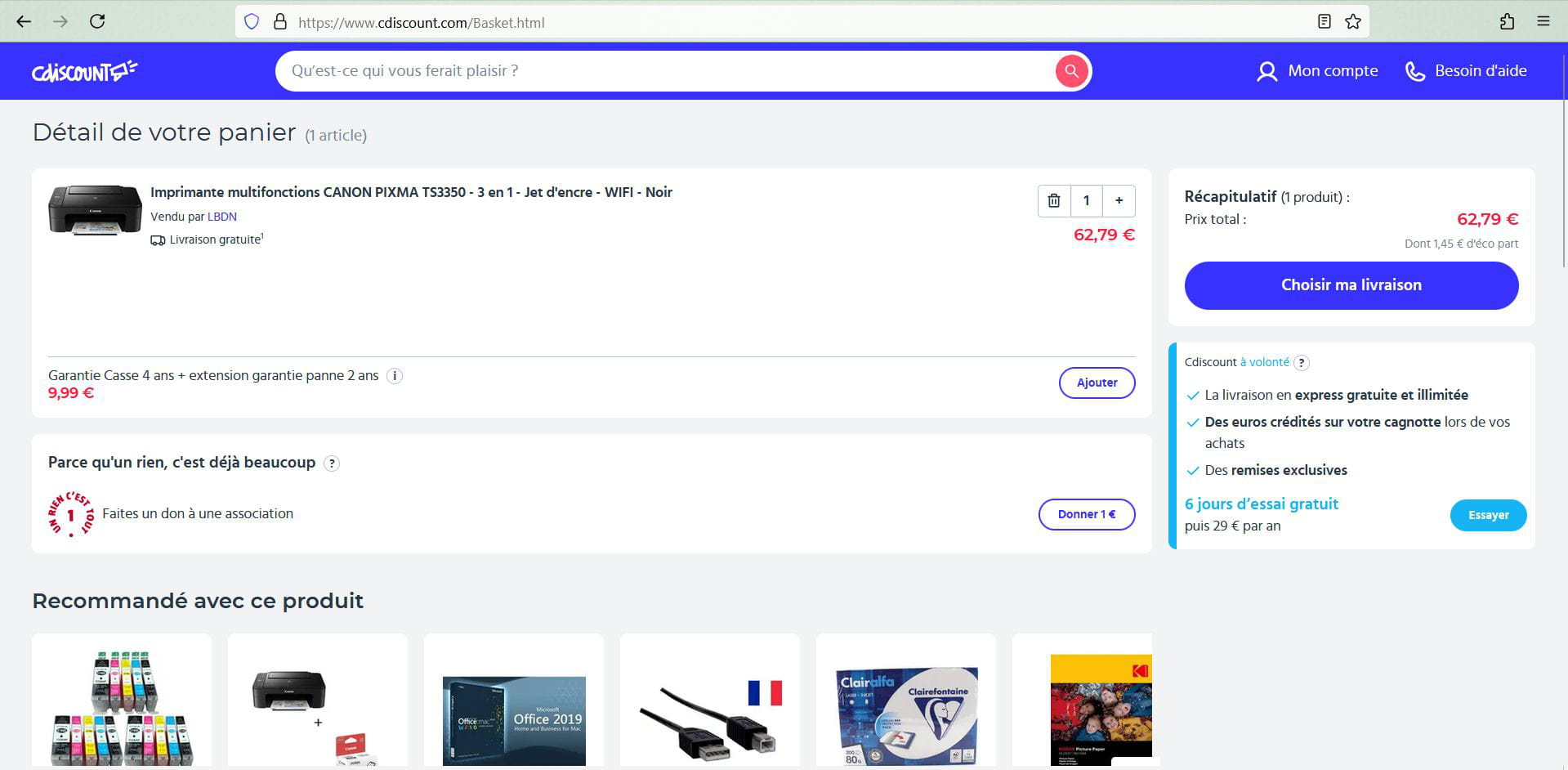Image resolution: width=1568 pixels, height=770 pixels.
Task: Open the recommended printer plus cartridge bundle
Action: (318, 701)
